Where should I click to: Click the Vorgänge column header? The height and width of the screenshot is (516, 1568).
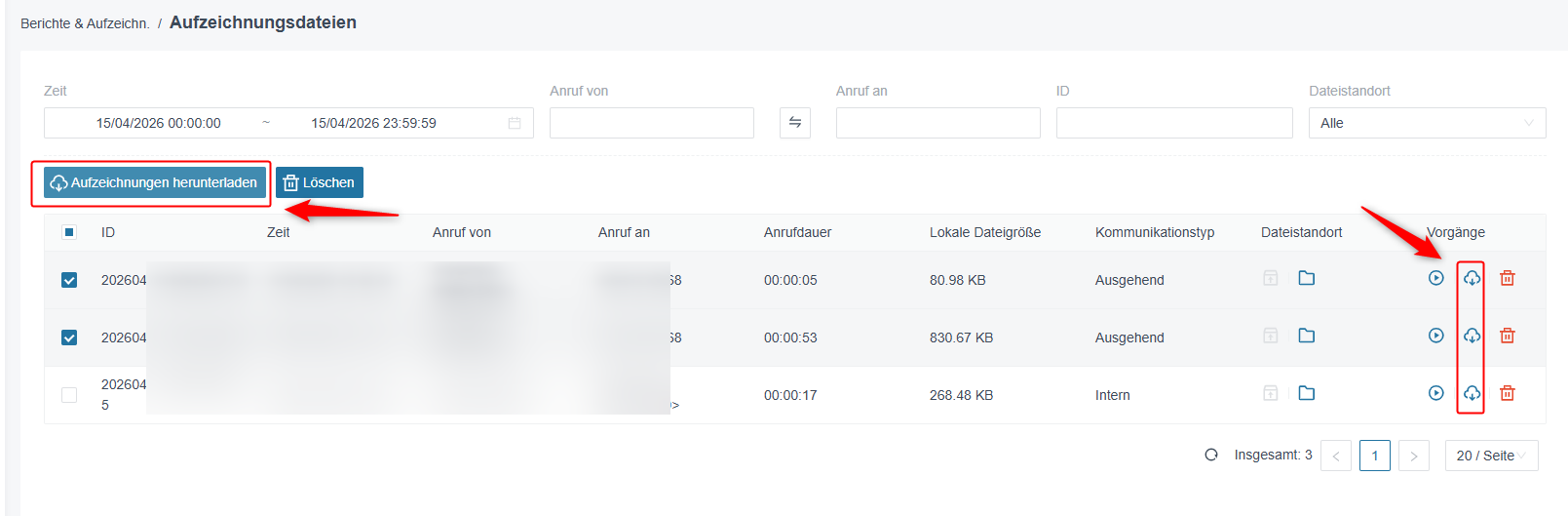click(1456, 232)
